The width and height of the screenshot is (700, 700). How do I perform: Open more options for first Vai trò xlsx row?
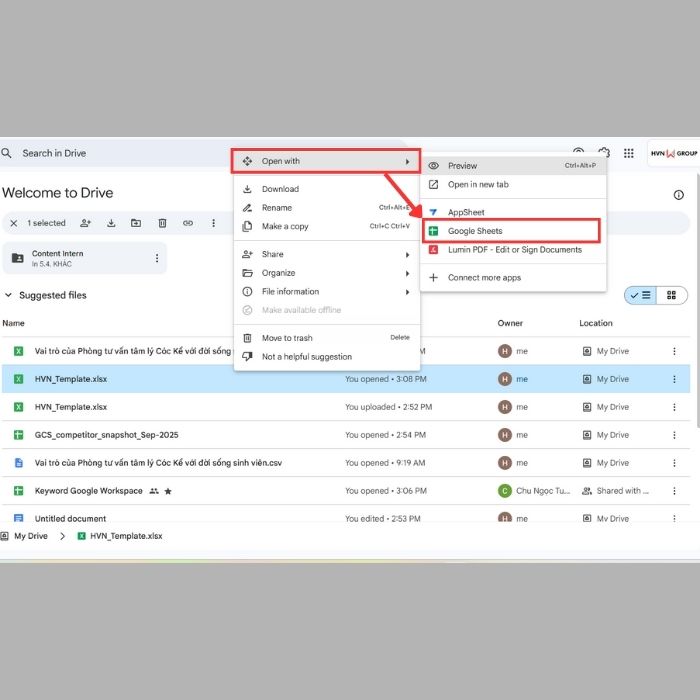coord(674,351)
